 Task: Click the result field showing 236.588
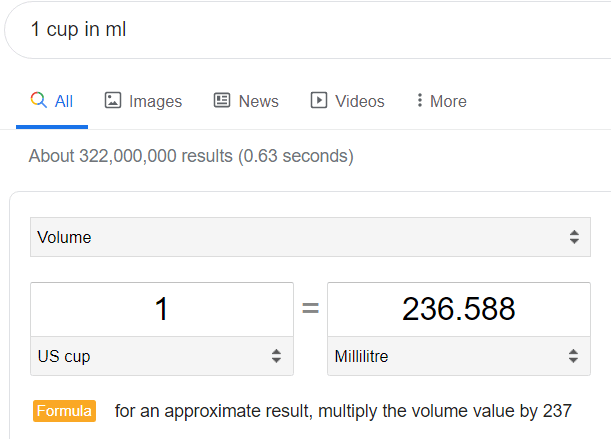tap(459, 309)
